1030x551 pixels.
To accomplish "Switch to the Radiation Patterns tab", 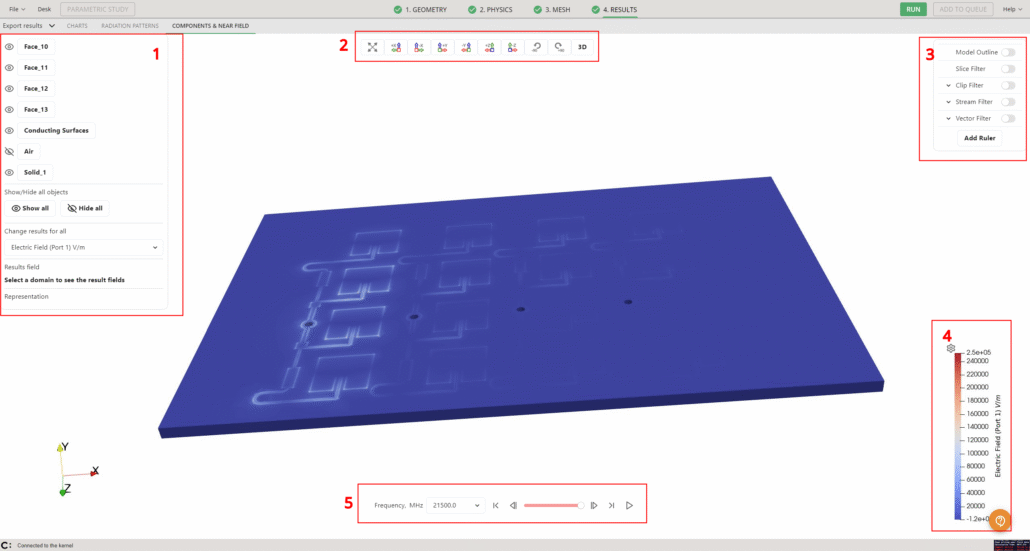I will click(x=131, y=25).
